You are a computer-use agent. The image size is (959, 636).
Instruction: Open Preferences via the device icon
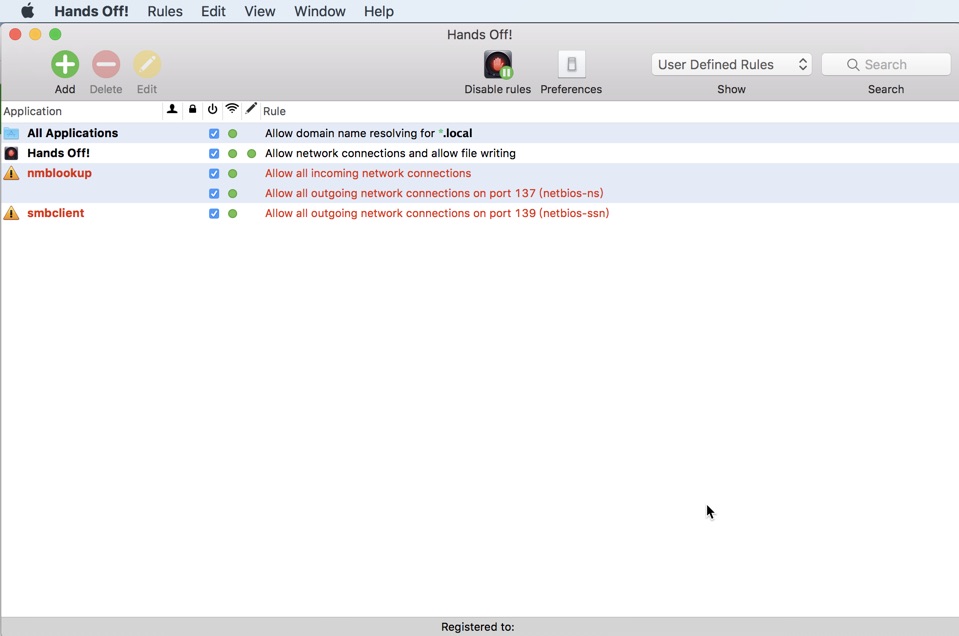click(570, 63)
